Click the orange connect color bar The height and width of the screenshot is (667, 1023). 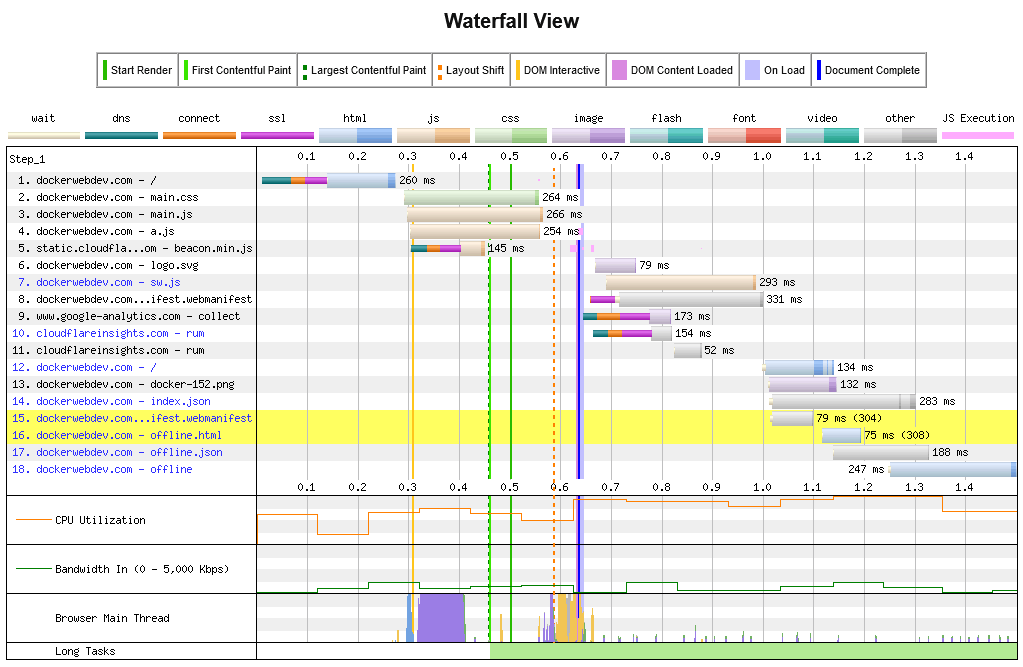point(199,135)
